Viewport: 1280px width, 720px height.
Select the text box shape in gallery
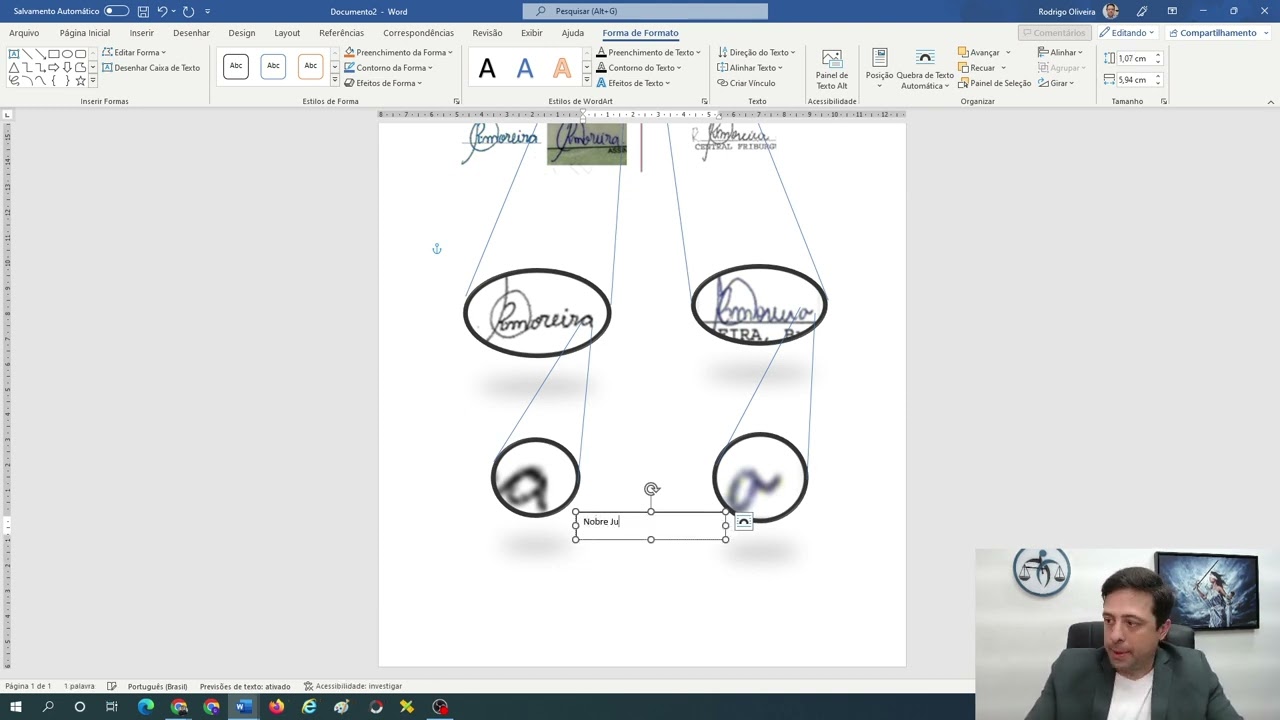click(14, 54)
